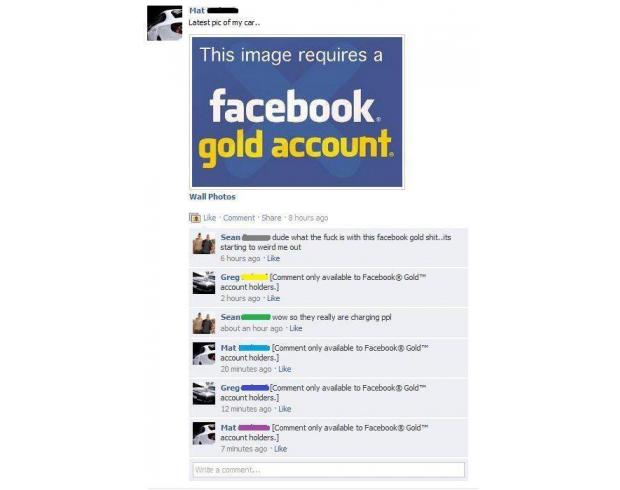This screenshot has width=620, height=490.
Task: Like Mat's car post
Action: click(210, 218)
